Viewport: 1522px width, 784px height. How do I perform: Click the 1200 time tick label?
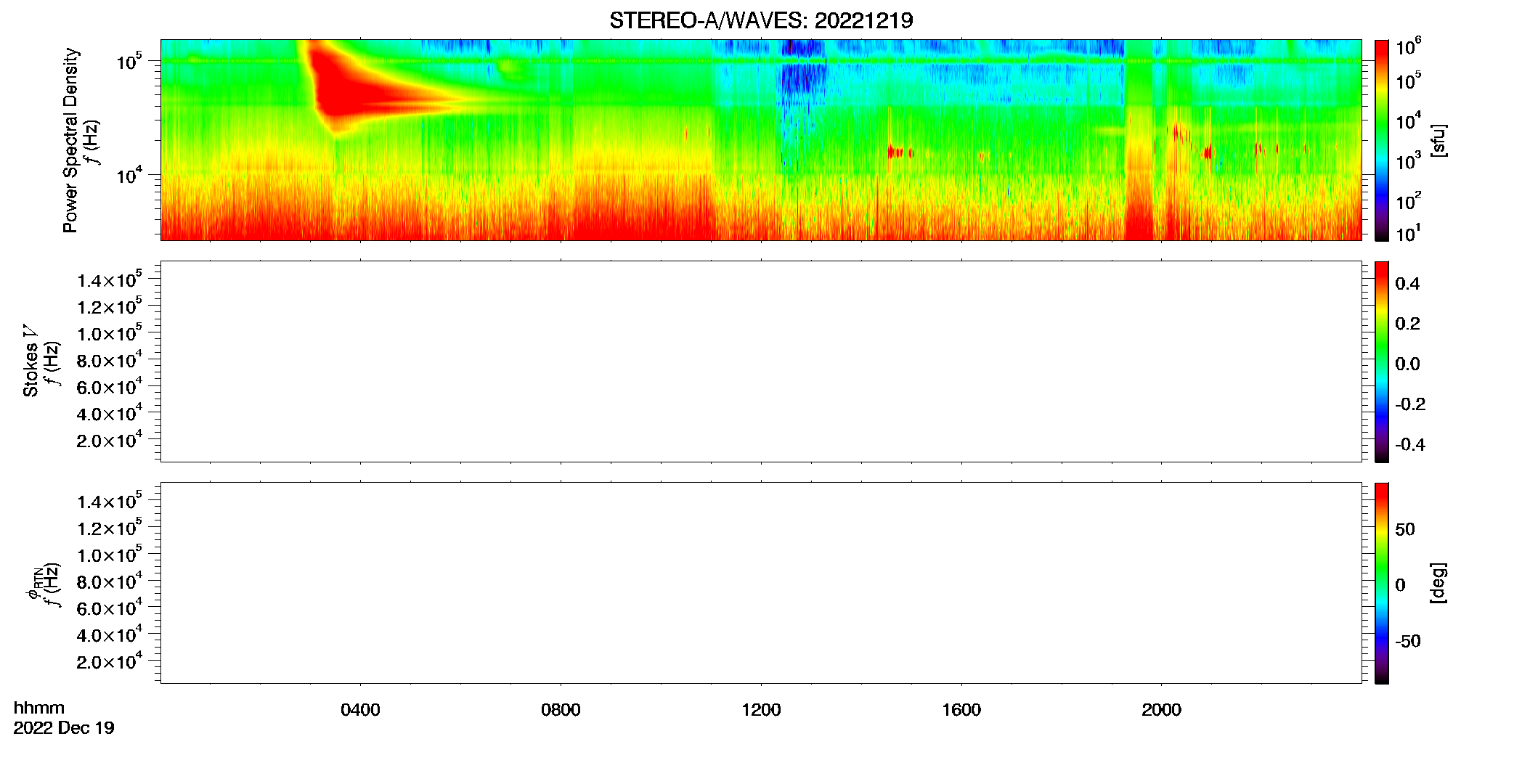coord(761,710)
